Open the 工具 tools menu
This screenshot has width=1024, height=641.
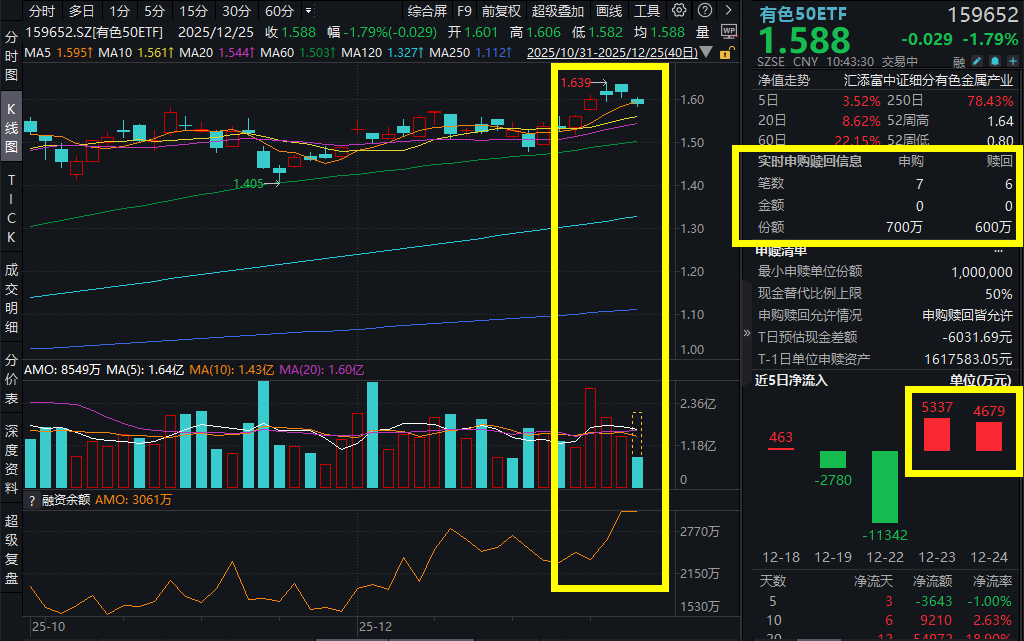pyautogui.click(x=648, y=11)
